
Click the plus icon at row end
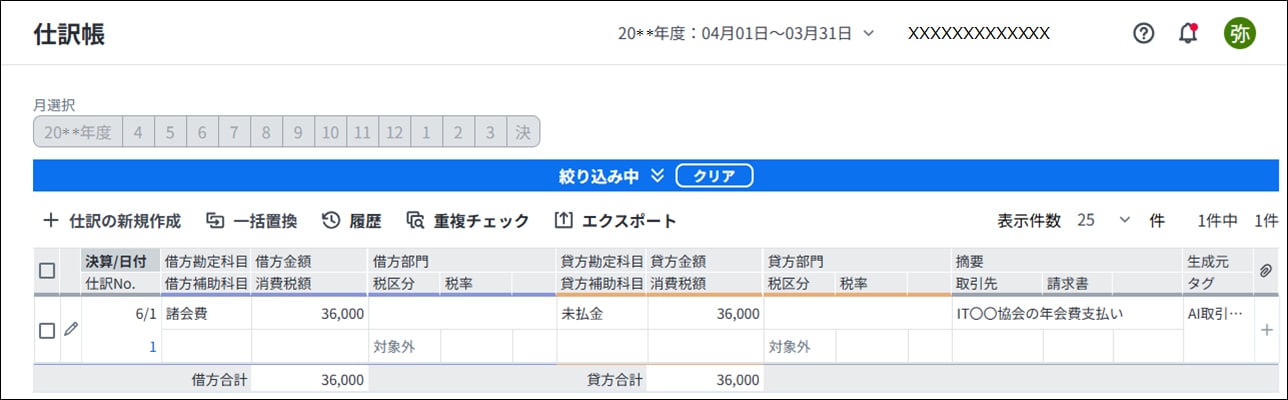(x=1266, y=329)
